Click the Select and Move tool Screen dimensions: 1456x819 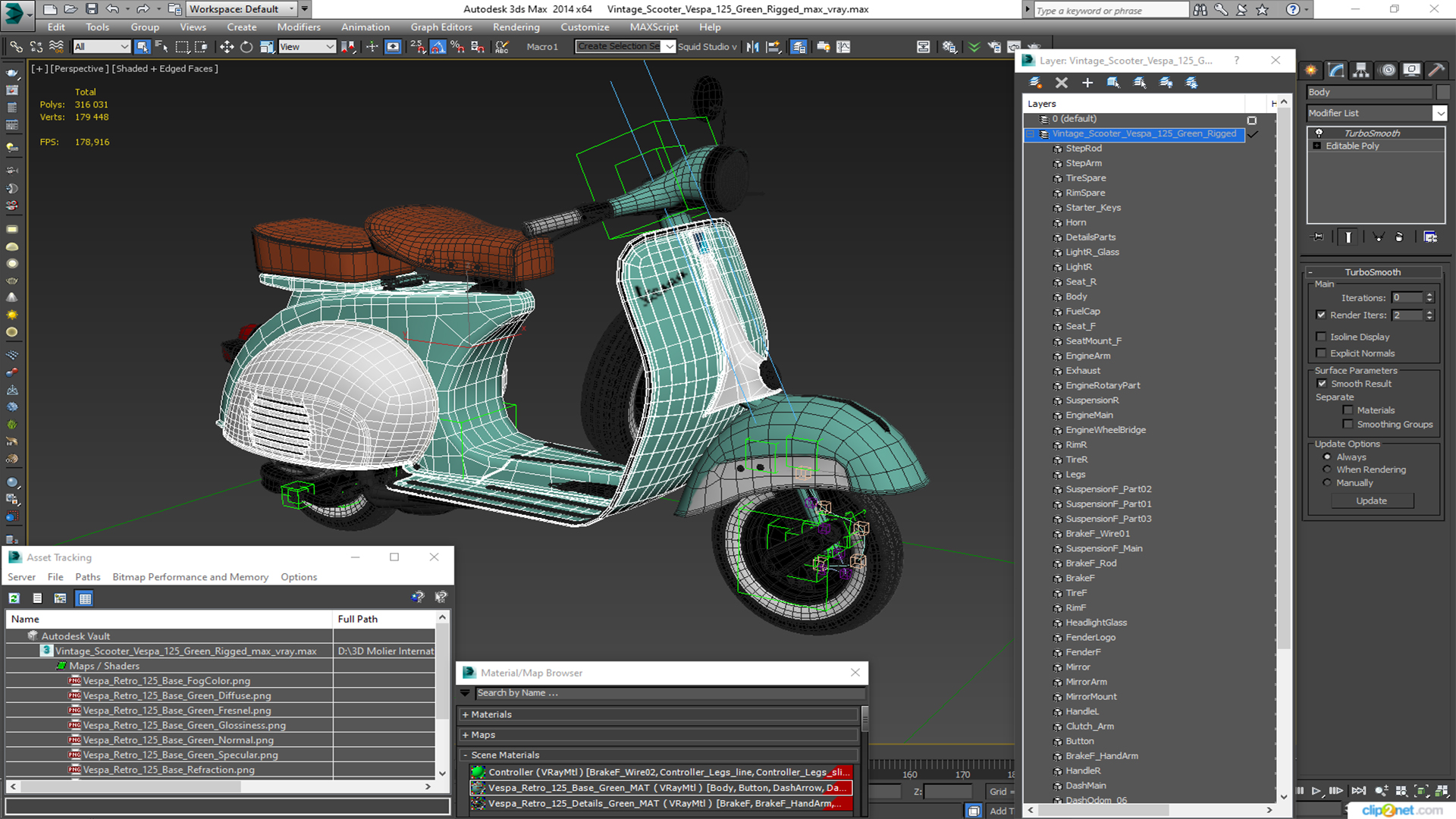[226, 47]
